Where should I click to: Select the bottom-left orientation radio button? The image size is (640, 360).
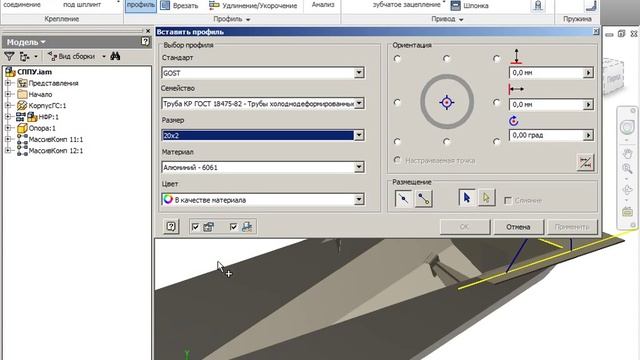[x=397, y=141]
